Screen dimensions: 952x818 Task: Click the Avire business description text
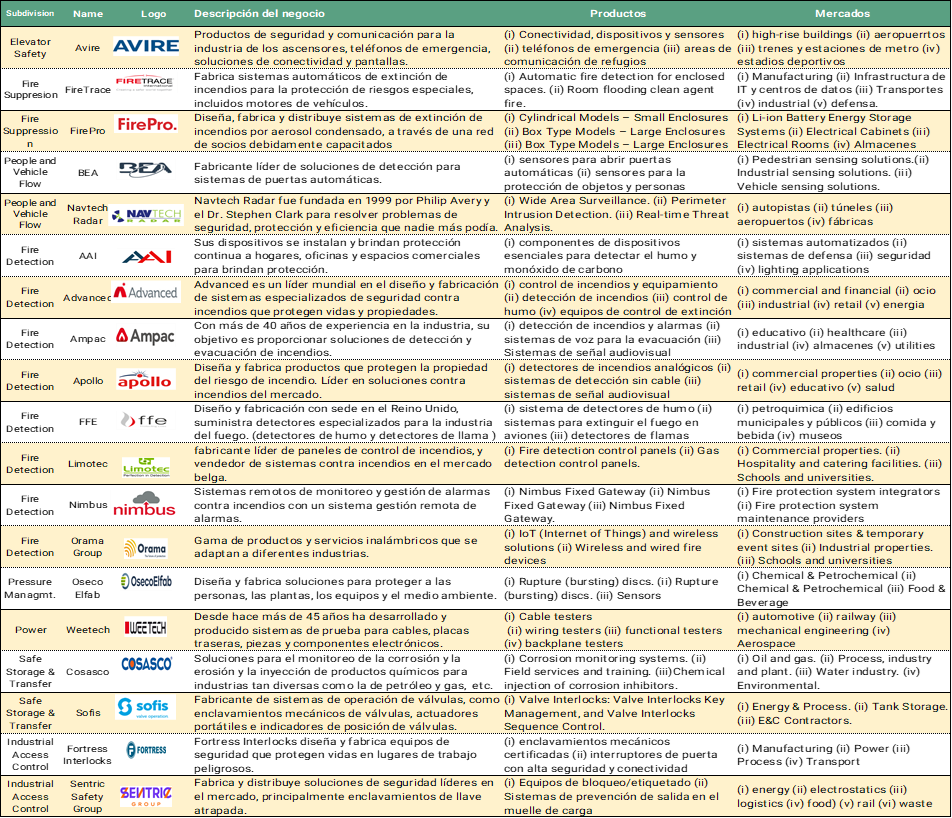click(342, 48)
